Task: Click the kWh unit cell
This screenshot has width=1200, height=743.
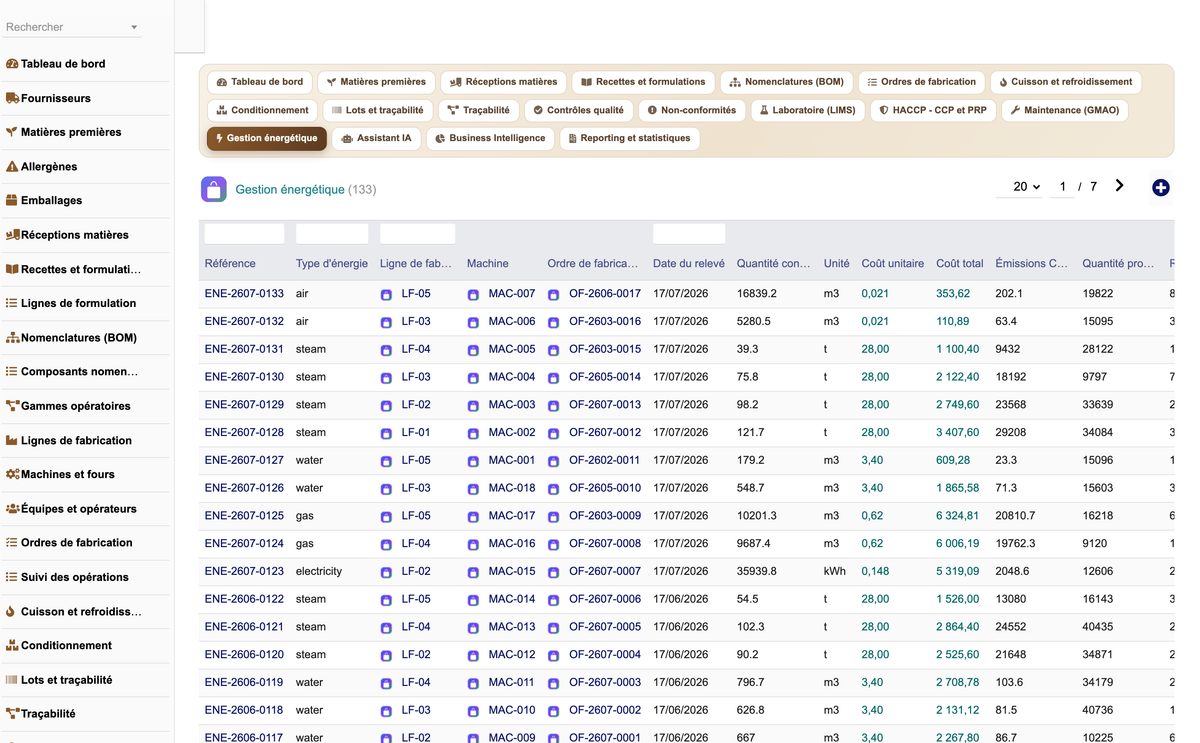Action: tap(835, 572)
